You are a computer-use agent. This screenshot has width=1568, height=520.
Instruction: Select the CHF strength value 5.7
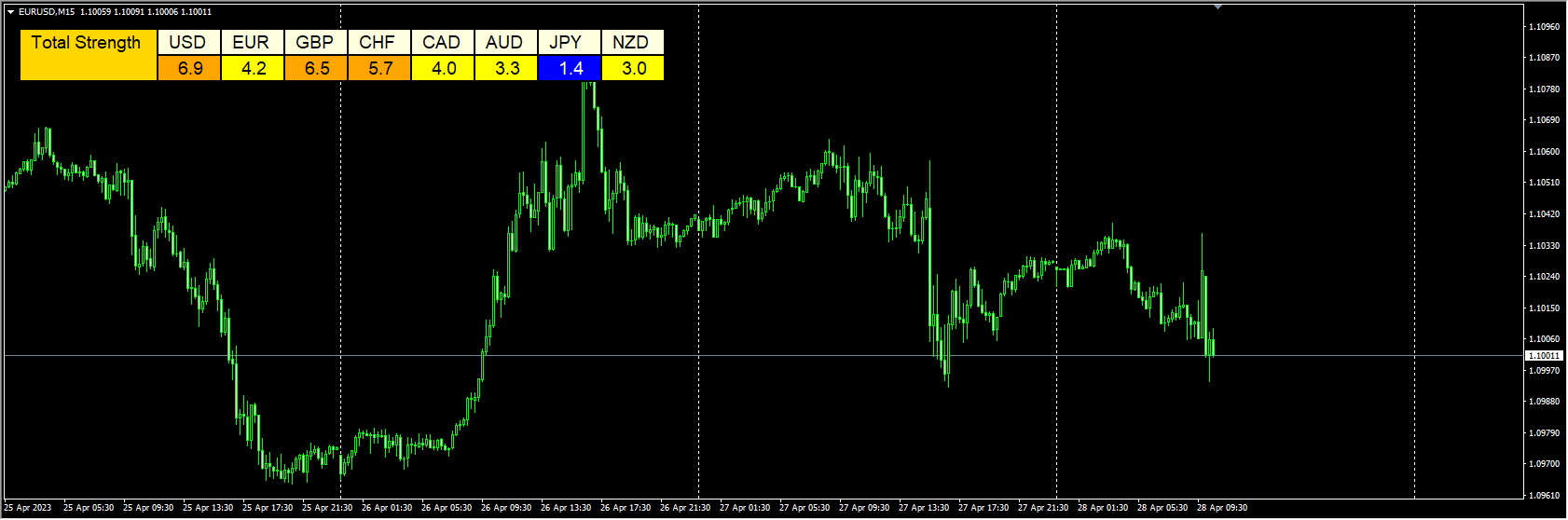pos(378,68)
